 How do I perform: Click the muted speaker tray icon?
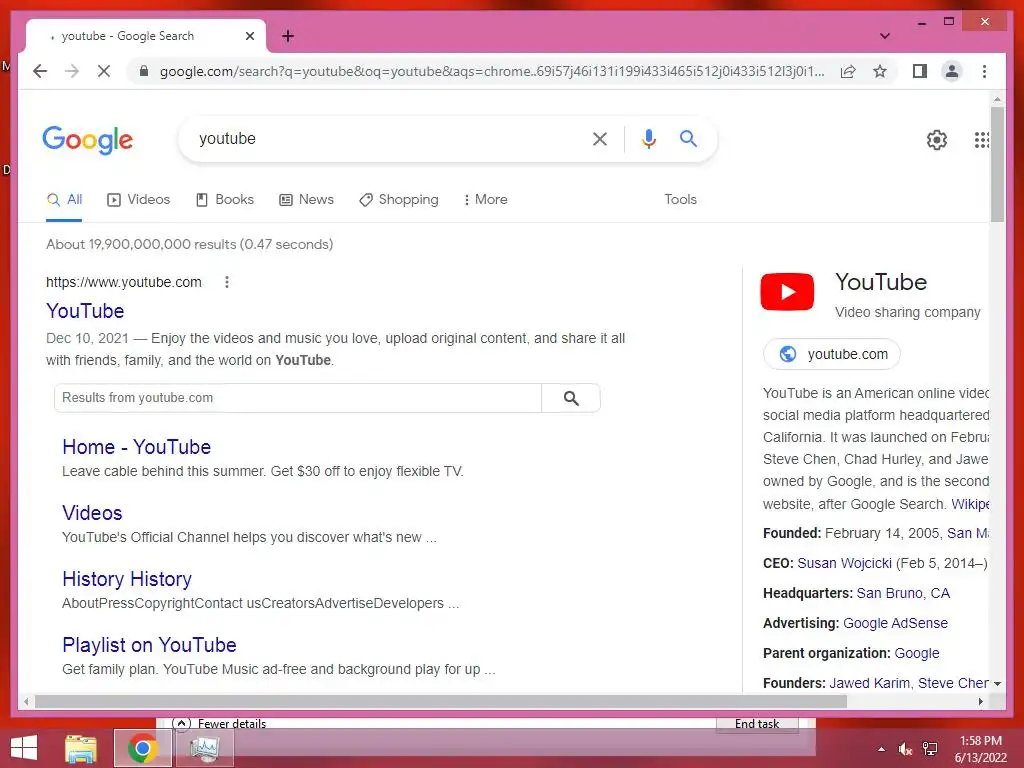click(905, 749)
